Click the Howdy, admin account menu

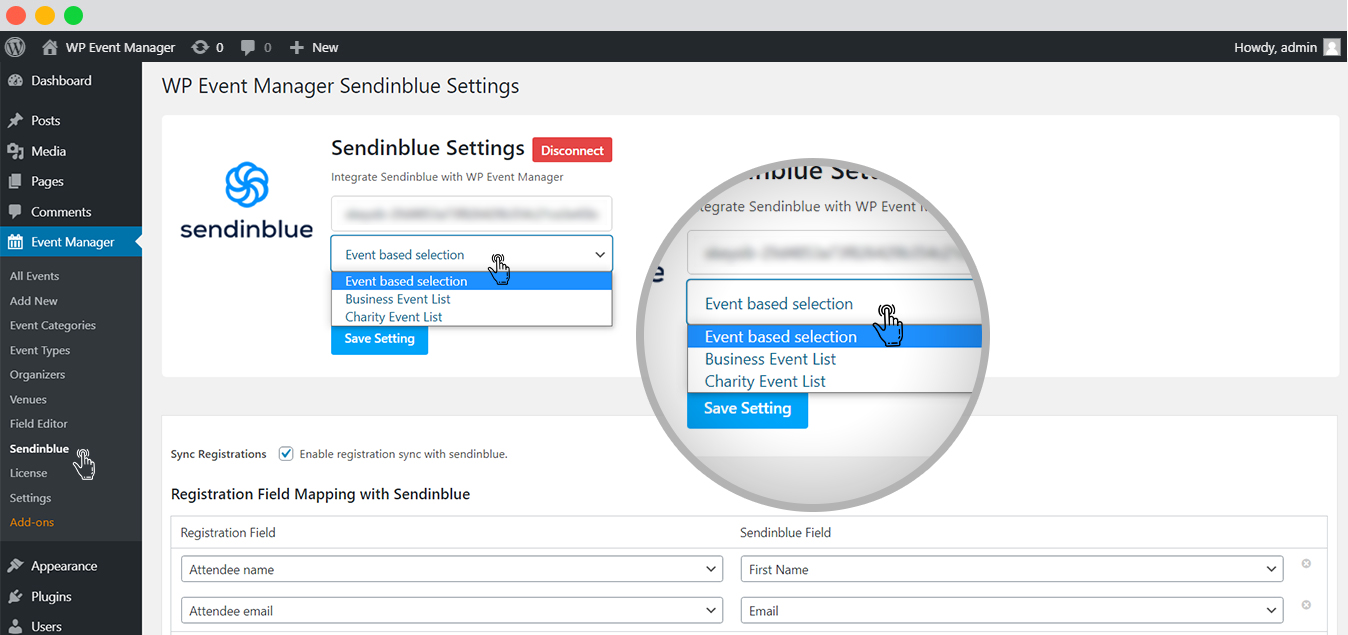pyautogui.click(x=1287, y=47)
